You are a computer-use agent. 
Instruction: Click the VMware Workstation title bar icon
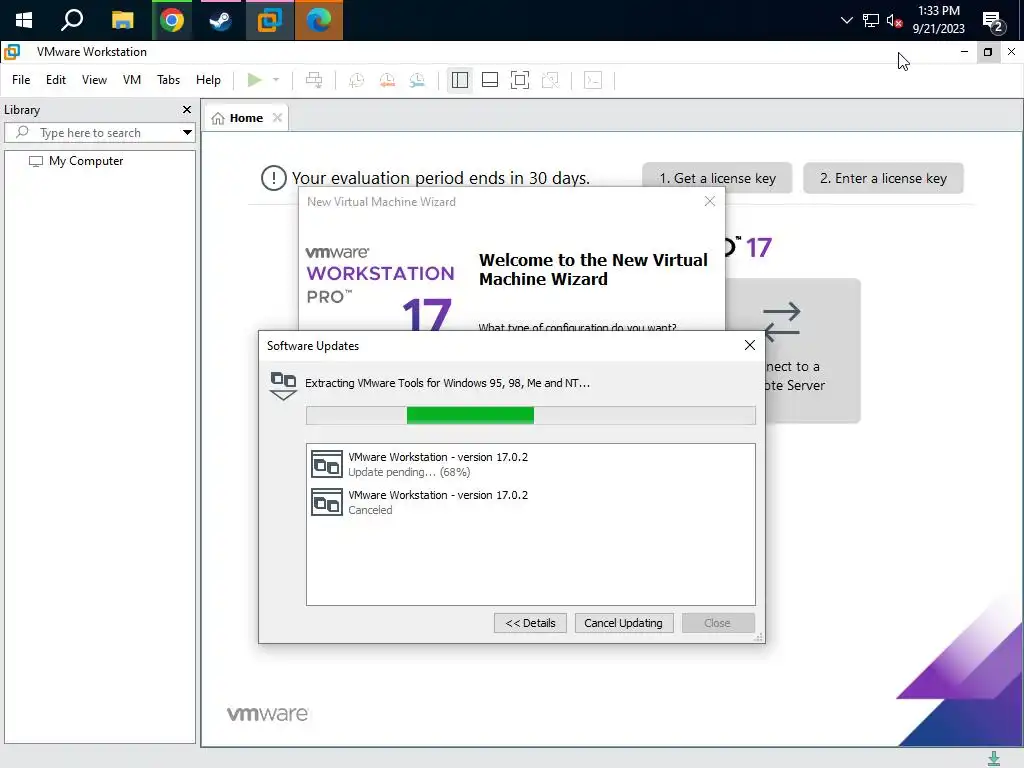[x=12, y=52]
